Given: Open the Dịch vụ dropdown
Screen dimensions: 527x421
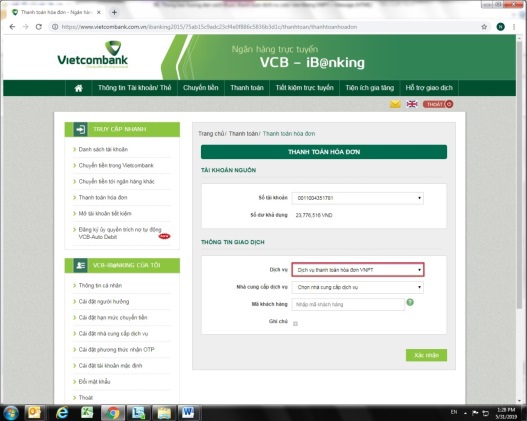Looking at the screenshot, I should pos(358,270).
